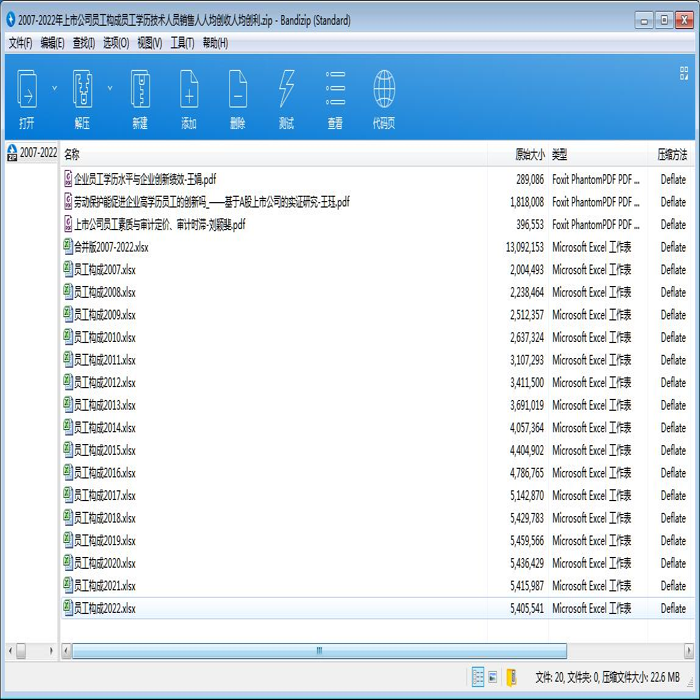Click the tree pane scrollbar left arrow
The width and height of the screenshot is (700, 700).
10,651
